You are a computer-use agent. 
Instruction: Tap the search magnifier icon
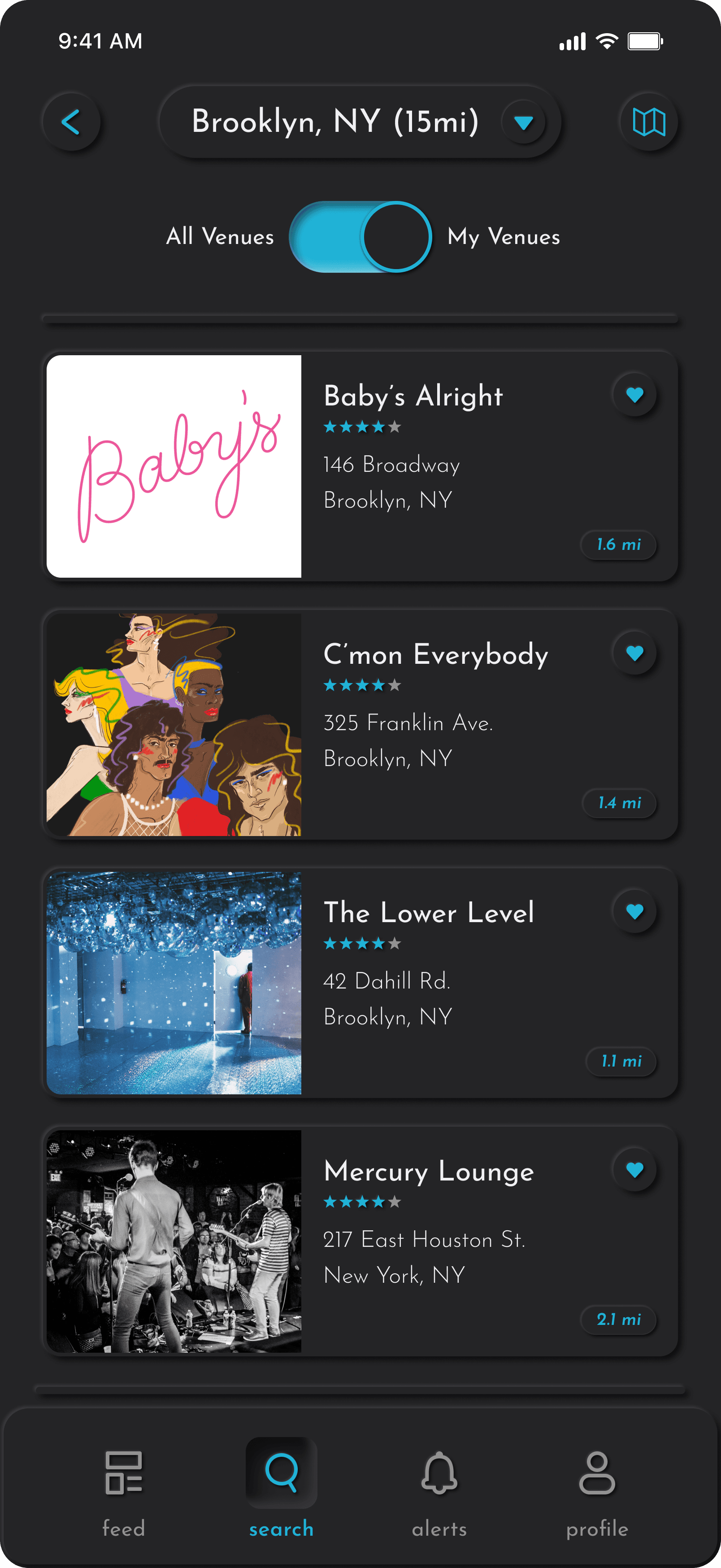[x=281, y=1472]
